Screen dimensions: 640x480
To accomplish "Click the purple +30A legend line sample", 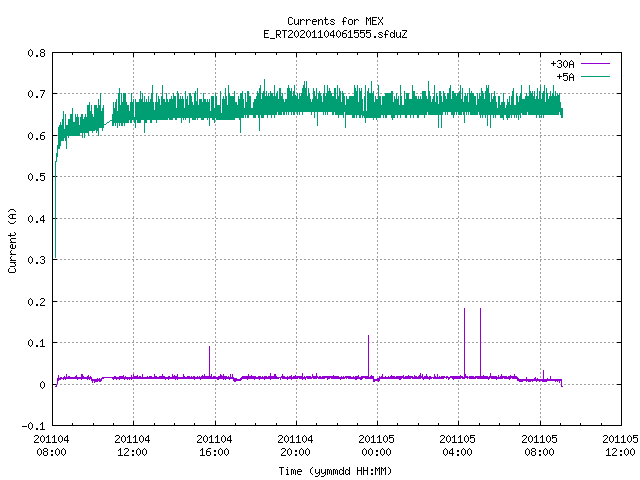I will [x=596, y=64].
